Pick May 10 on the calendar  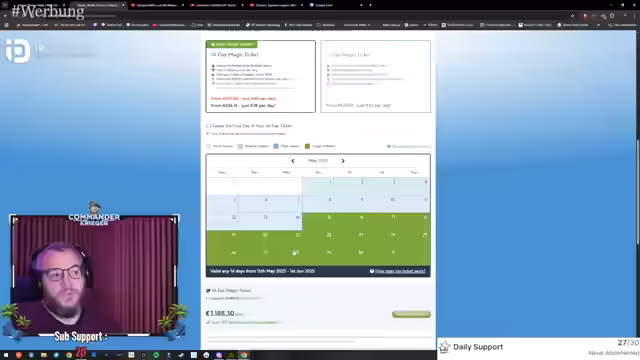(x=382, y=204)
